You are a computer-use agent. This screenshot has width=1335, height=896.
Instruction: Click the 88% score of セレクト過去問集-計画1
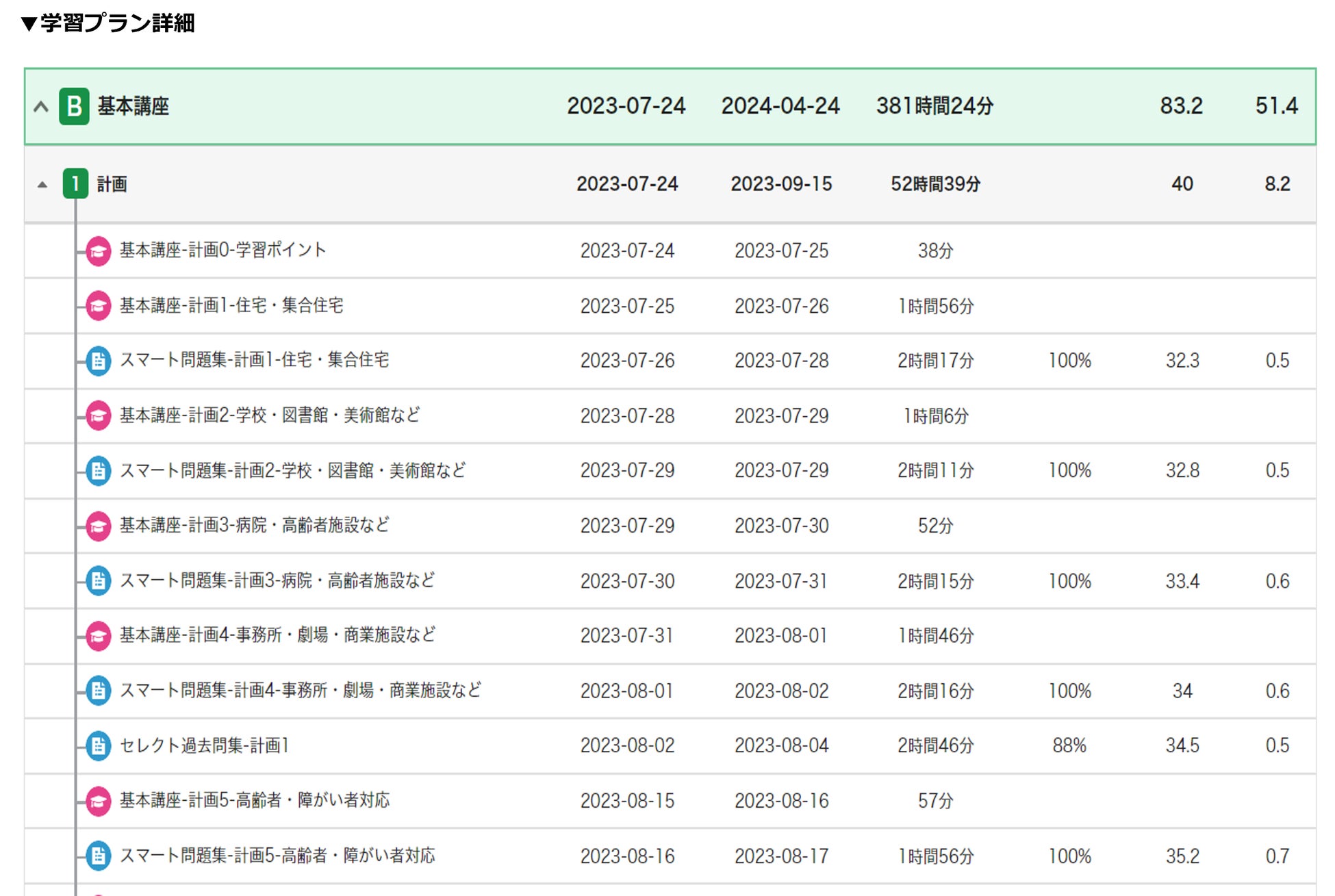click(x=1069, y=746)
